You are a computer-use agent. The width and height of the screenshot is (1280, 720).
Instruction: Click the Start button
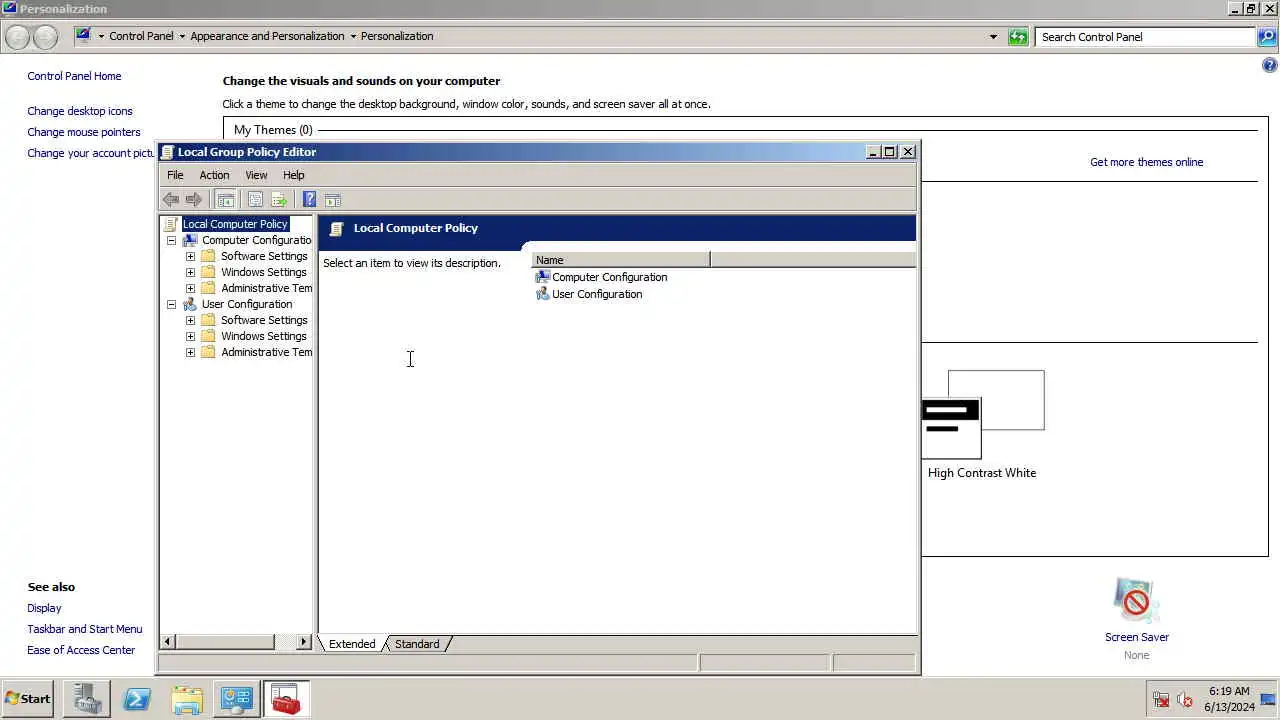coord(28,699)
